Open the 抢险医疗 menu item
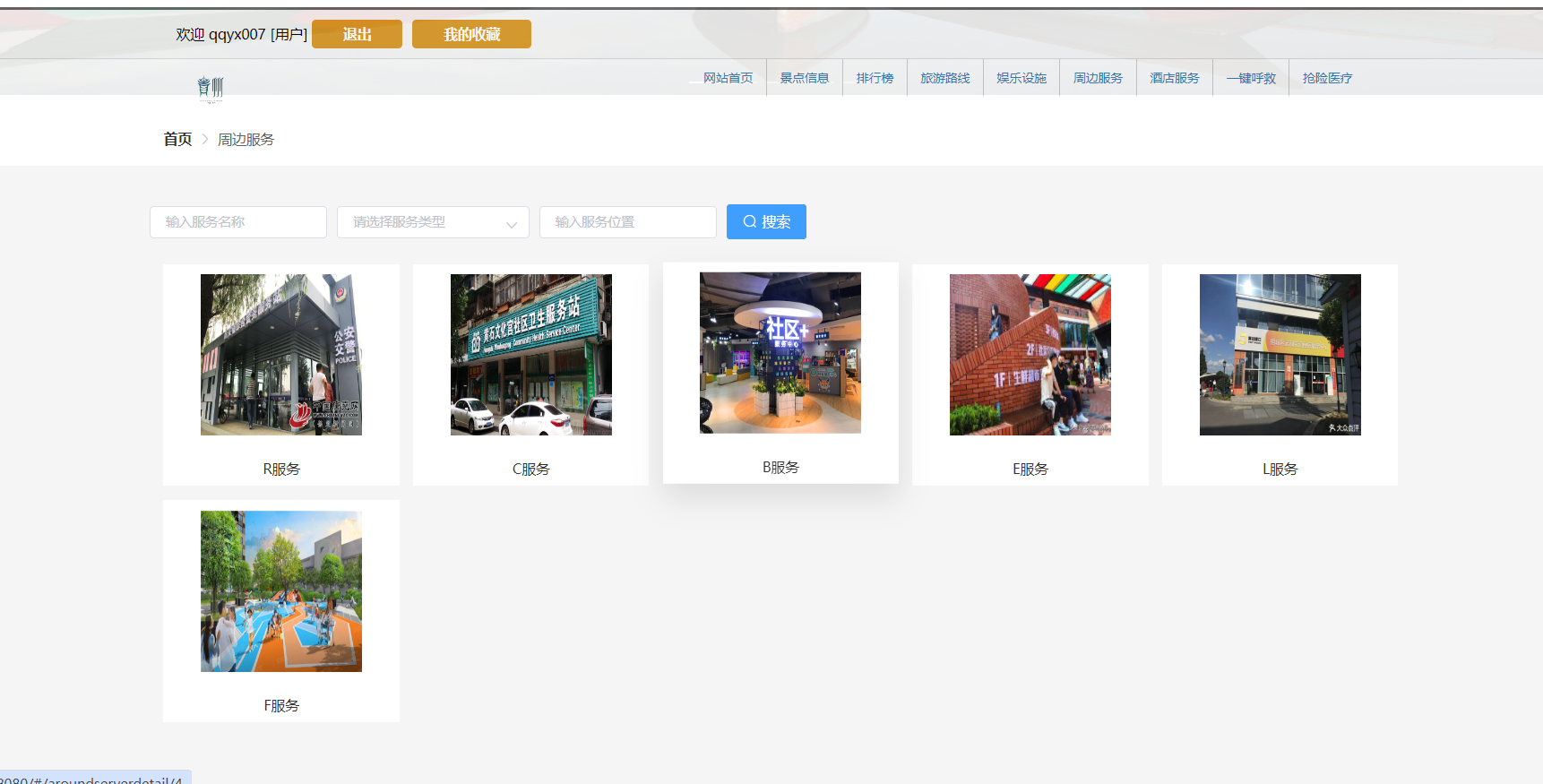Image resolution: width=1543 pixels, height=784 pixels. pos(1327,78)
